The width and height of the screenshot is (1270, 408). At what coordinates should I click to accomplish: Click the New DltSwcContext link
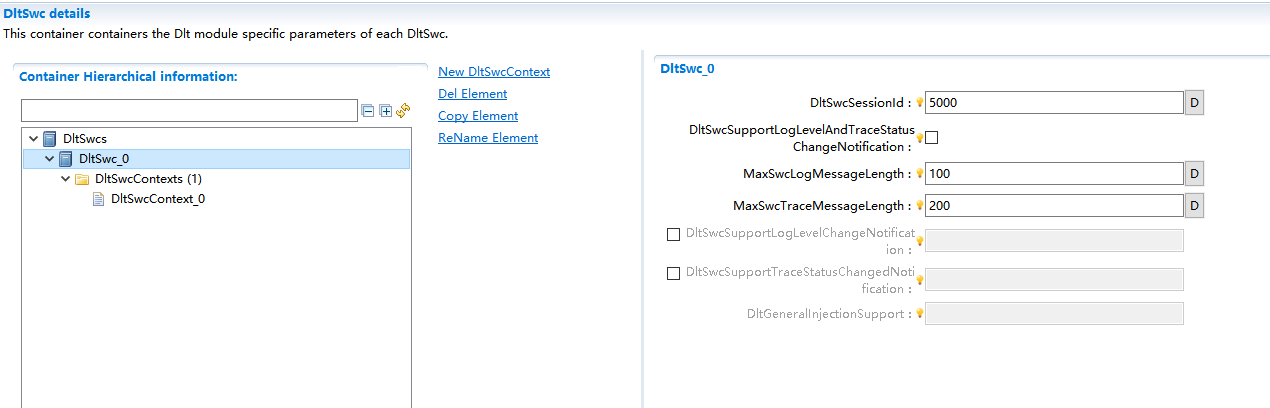tap(494, 72)
